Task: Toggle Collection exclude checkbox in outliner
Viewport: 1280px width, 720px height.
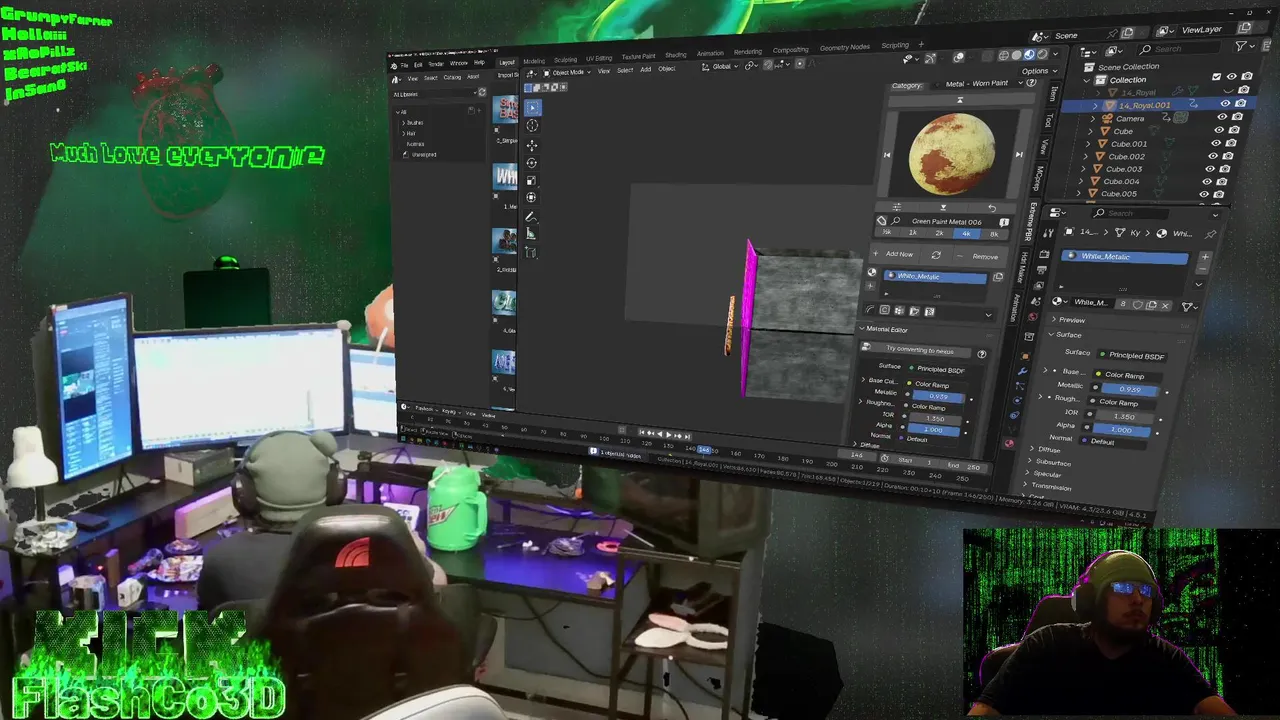Action: [x=1217, y=77]
